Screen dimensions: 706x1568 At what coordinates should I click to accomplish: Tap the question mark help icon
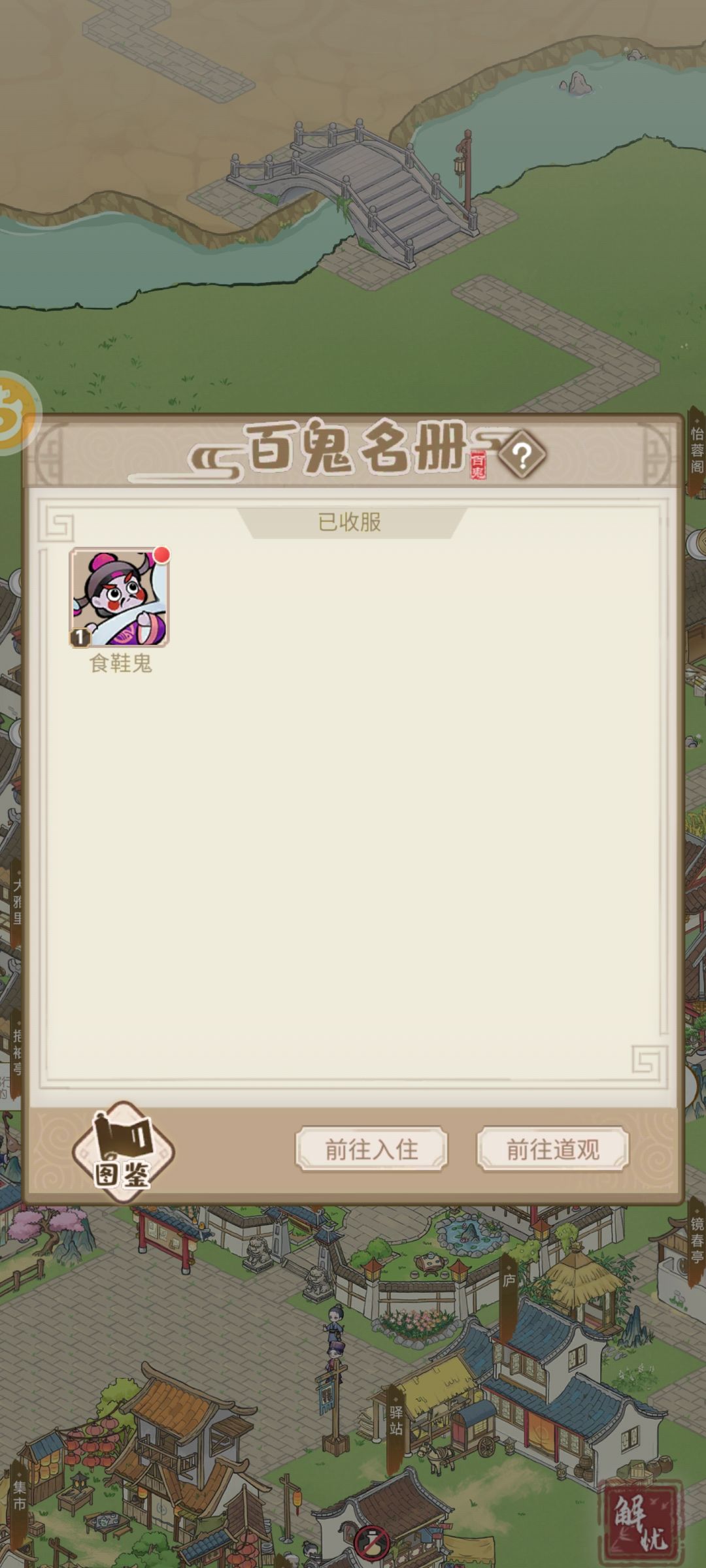click(522, 455)
